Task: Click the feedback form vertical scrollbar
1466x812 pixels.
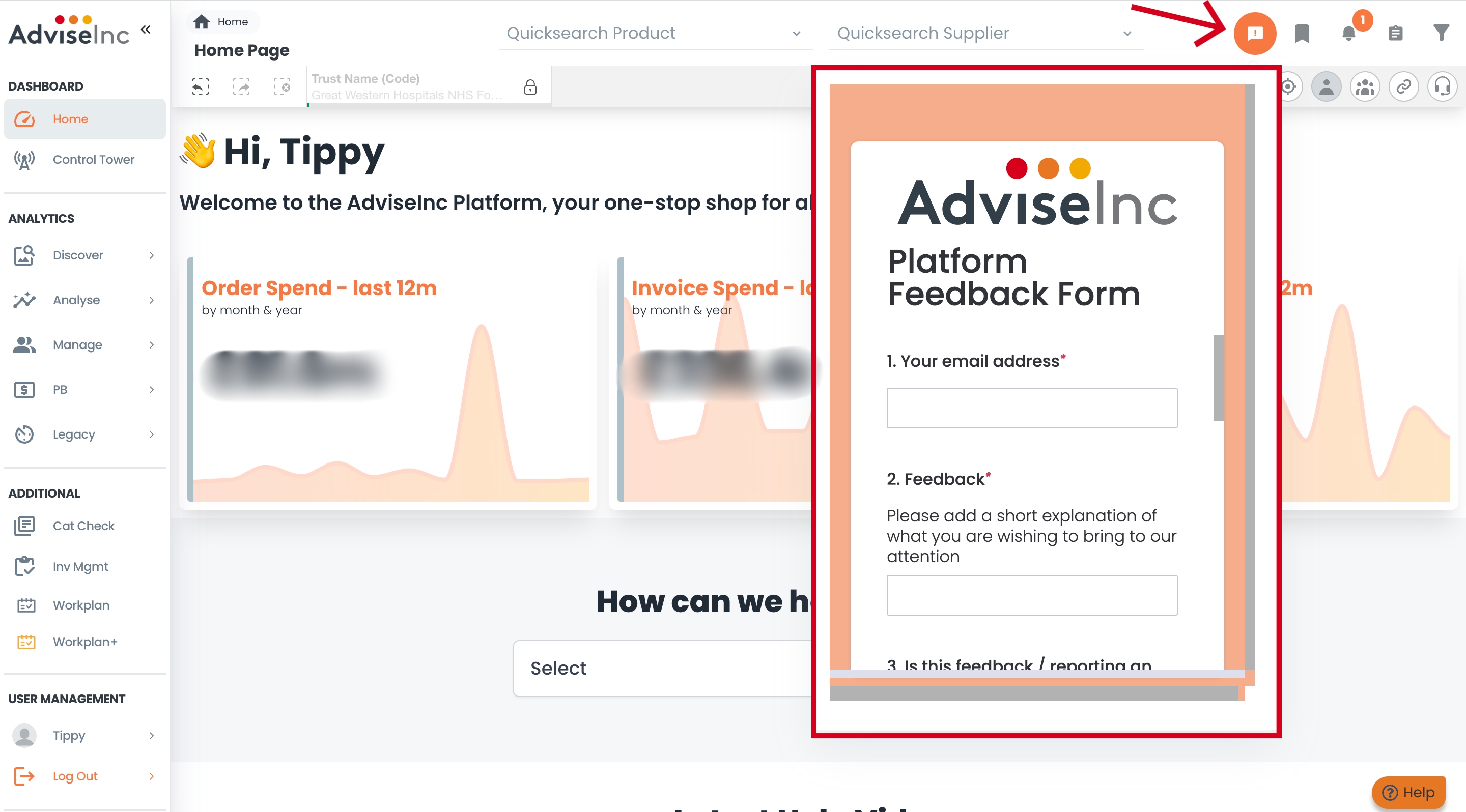Action: (1219, 378)
